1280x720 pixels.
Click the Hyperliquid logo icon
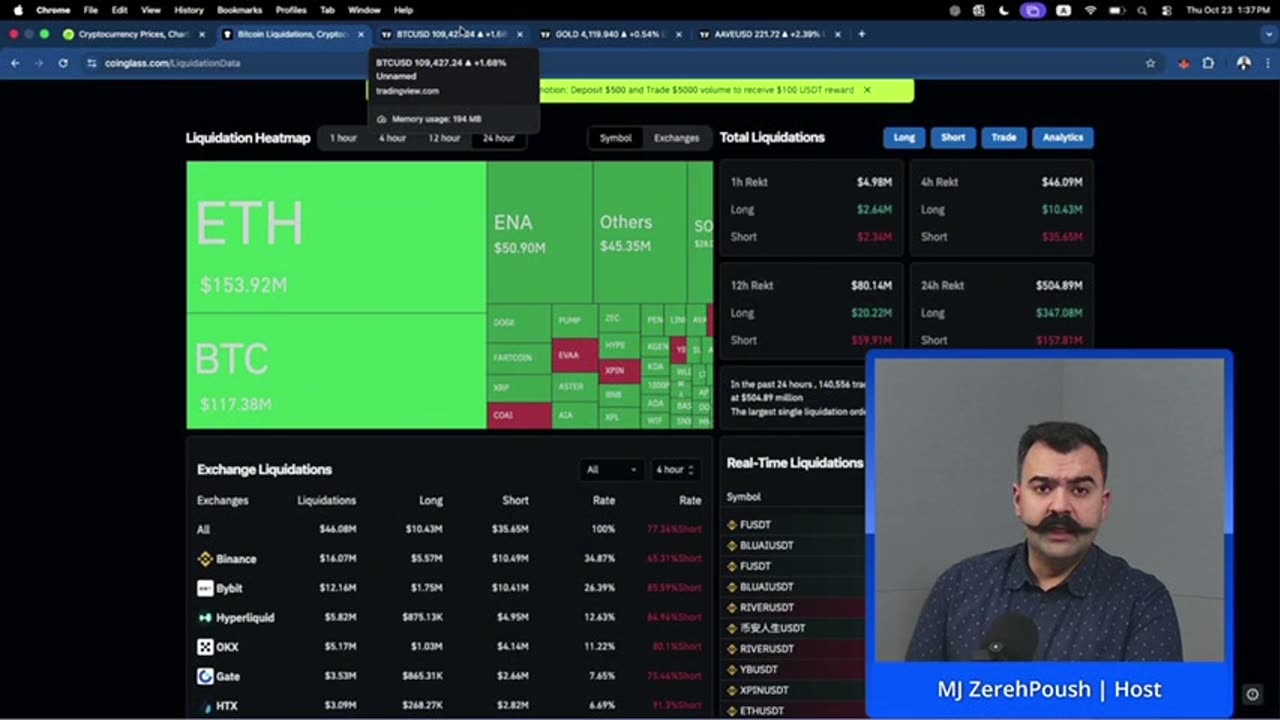[x=205, y=617]
